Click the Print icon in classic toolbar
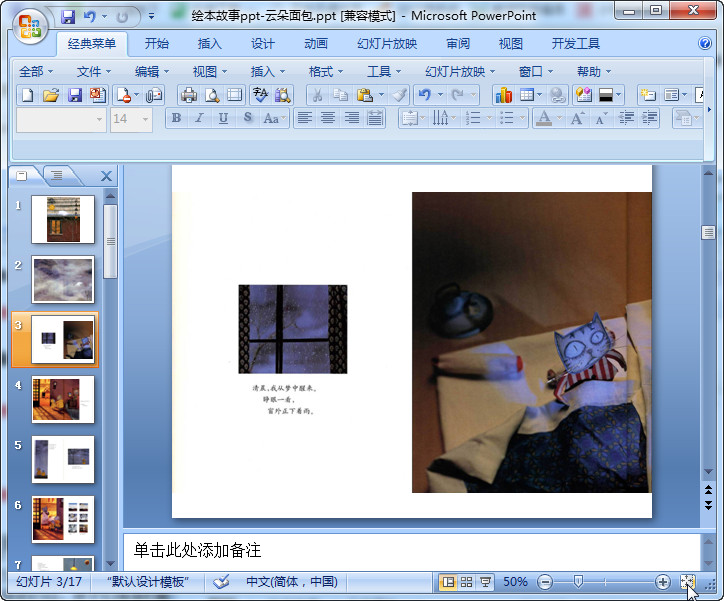724x601 pixels. [x=188, y=95]
